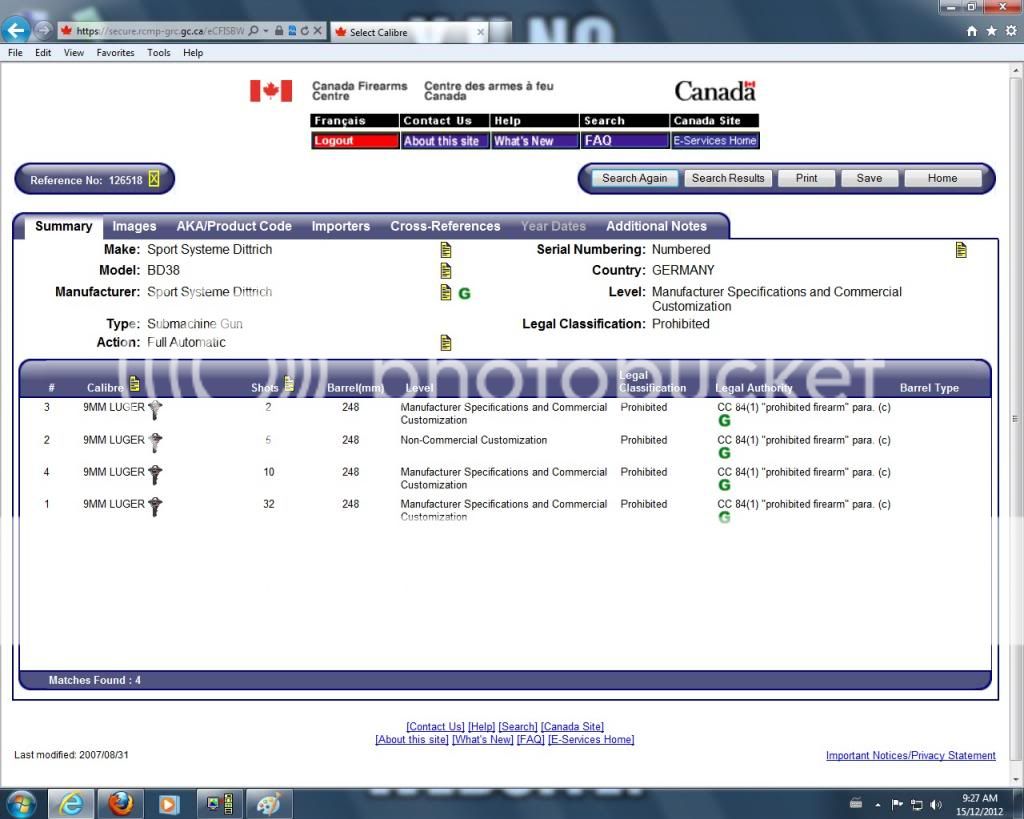Open the Cross-References tab
Image resolution: width=1024 pixels, height=819 pixels.
[x=445, y=226]
